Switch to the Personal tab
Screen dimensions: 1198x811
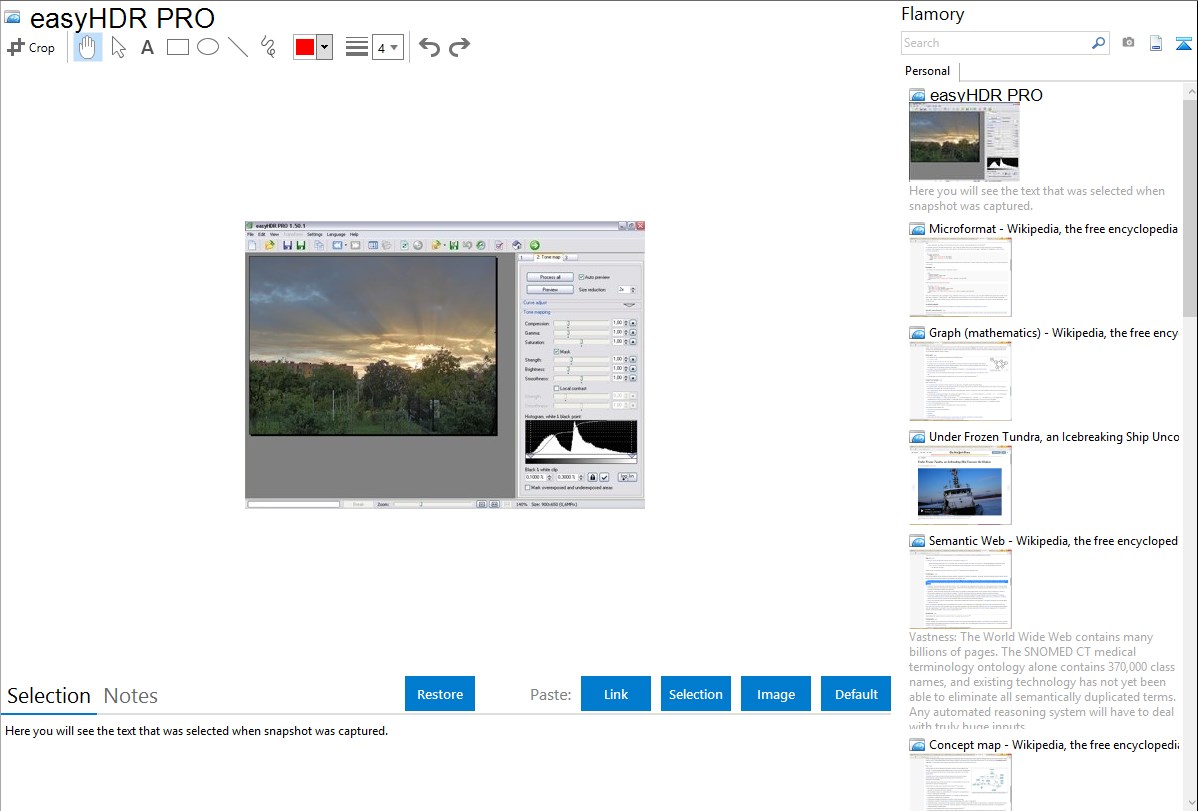[928, 70]
